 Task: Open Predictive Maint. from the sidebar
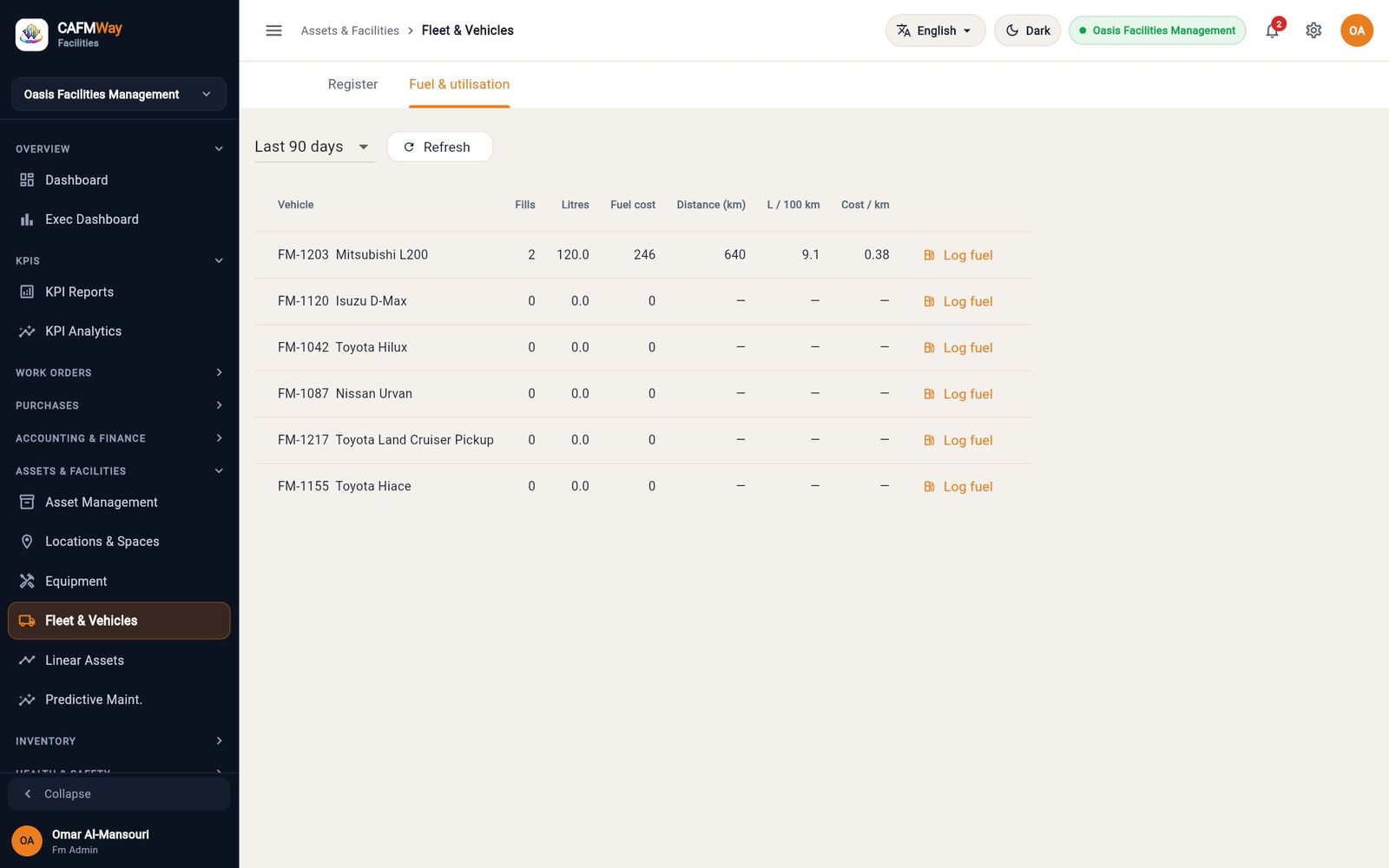(119, 700)
